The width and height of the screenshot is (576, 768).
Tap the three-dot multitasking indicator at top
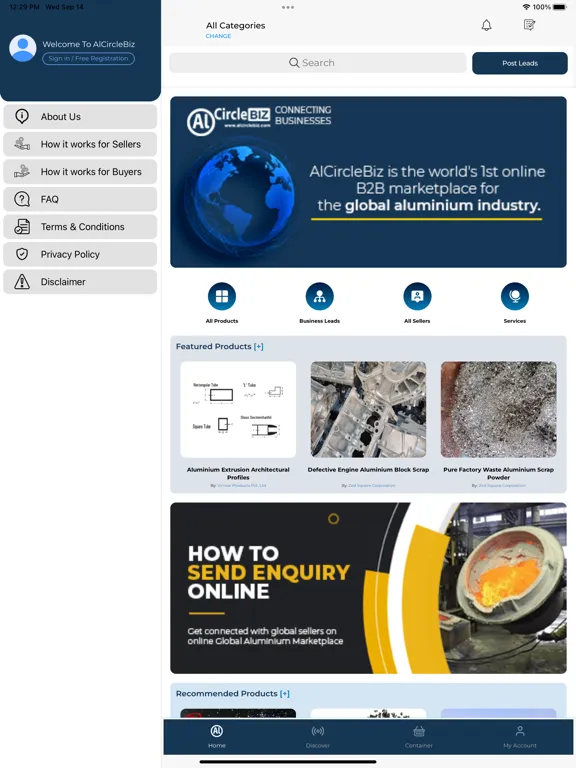[x=288, y=7]
